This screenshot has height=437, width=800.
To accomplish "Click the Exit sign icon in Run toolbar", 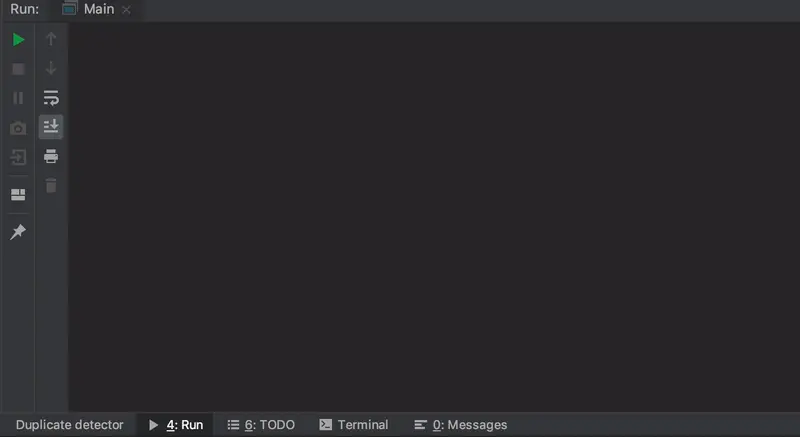I will click(18, 157).
